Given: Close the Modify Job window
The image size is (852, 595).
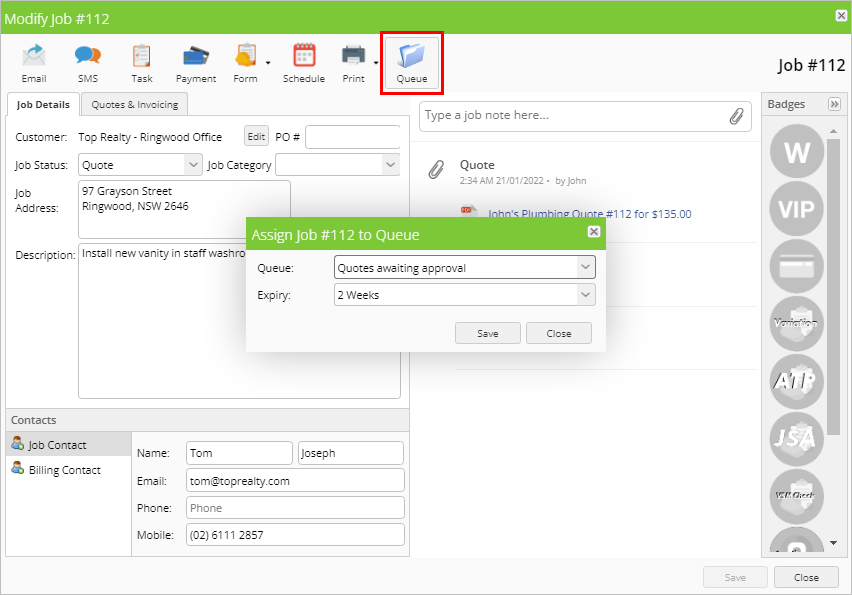Looking at the screenshot, I should coord(841,16).
